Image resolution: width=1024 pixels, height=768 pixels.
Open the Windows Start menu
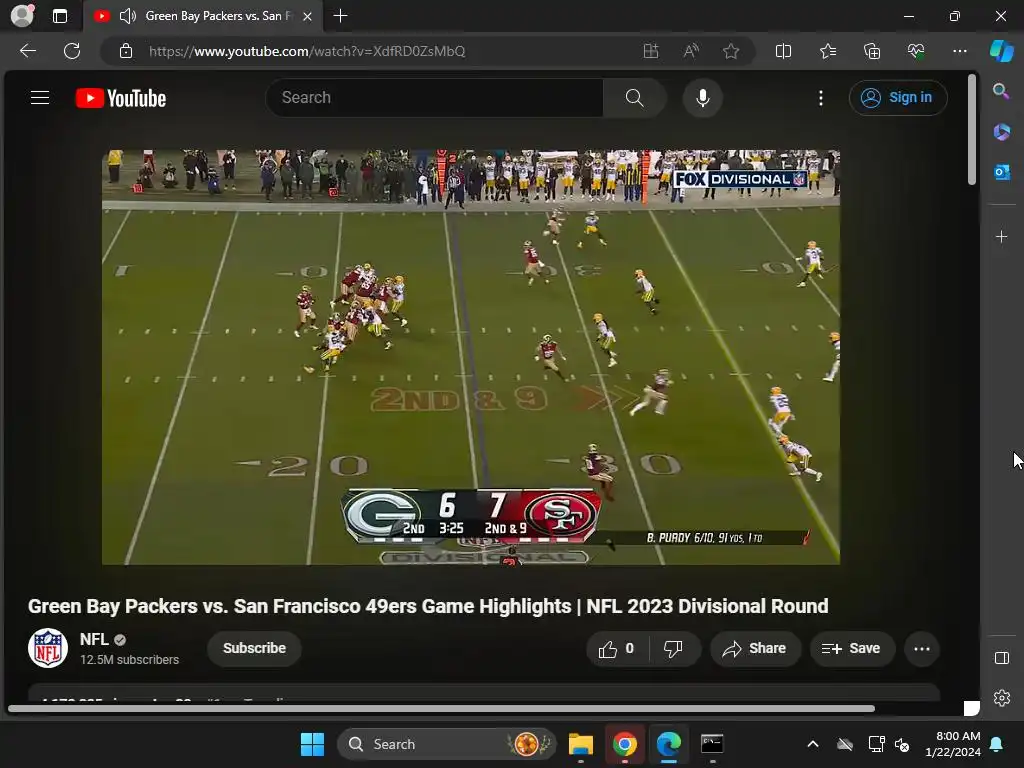tap(312, 744)
